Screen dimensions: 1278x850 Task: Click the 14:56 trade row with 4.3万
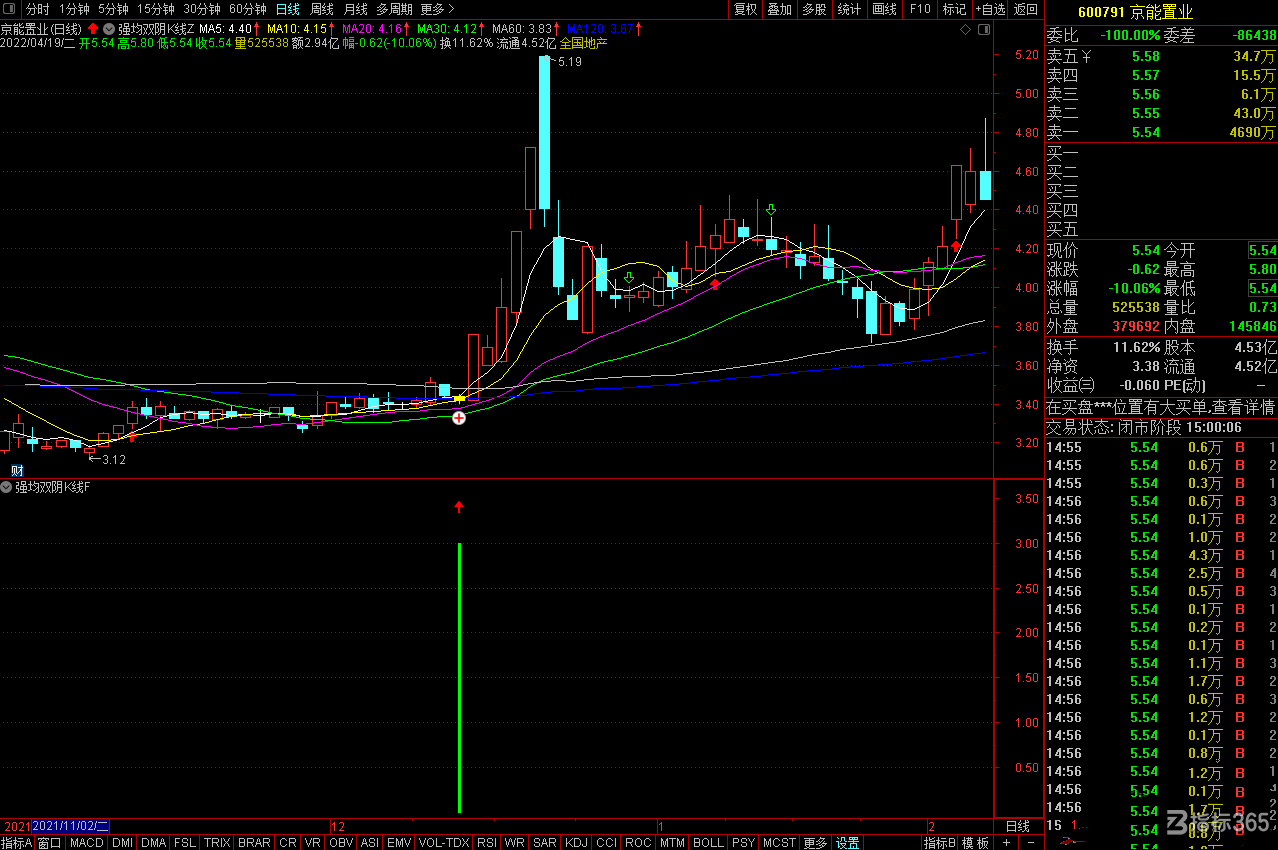click(x=1161, y=555)
